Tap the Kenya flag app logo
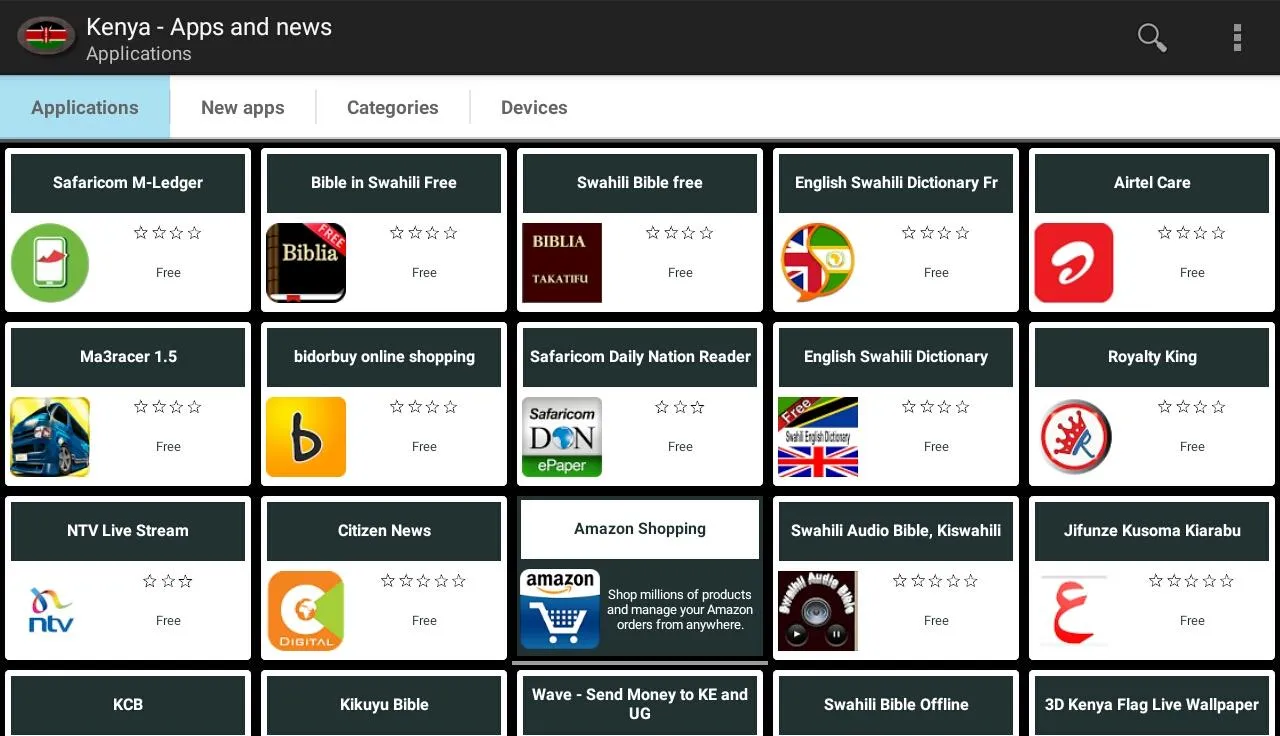 [46, 37]
